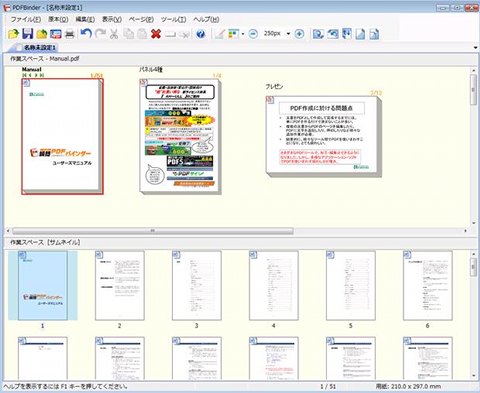Screen dimensions: 480x393
Task: Open the tab list arrow at right of tab bar
Action: [x=475, y=48]
